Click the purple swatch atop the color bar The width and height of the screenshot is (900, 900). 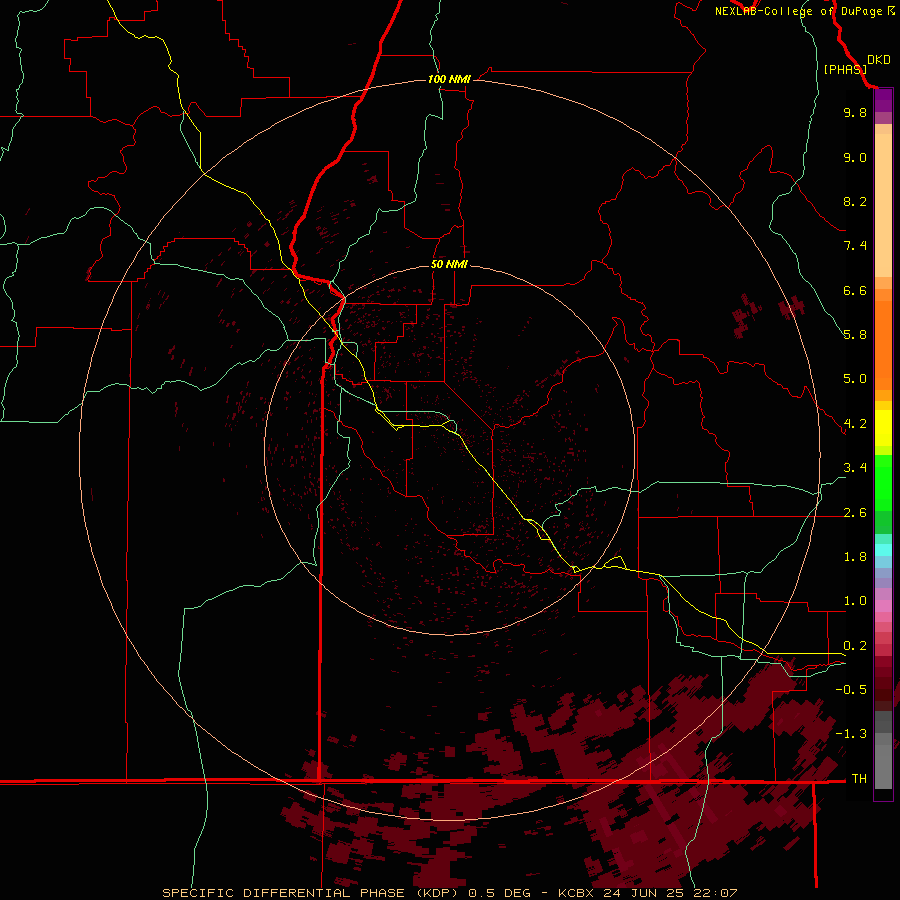coord(883,101)
